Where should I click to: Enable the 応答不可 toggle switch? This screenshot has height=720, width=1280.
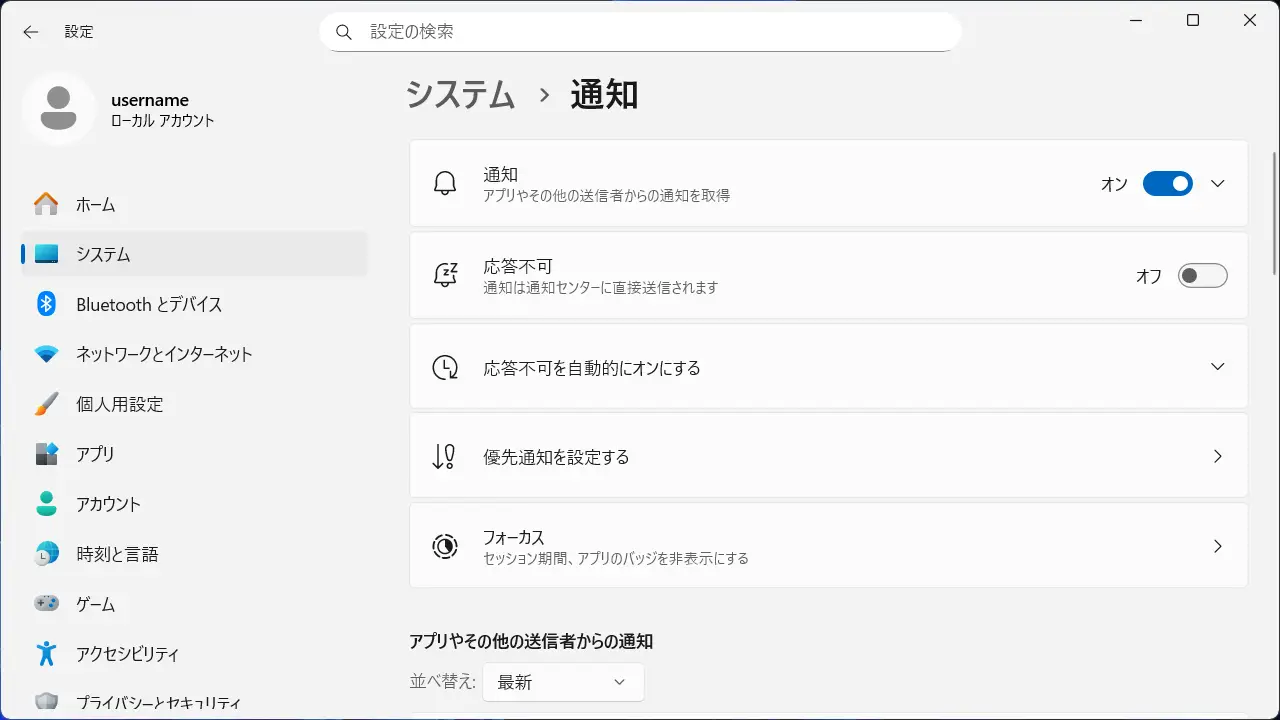pyautogui.click(x=1202, y=276)
